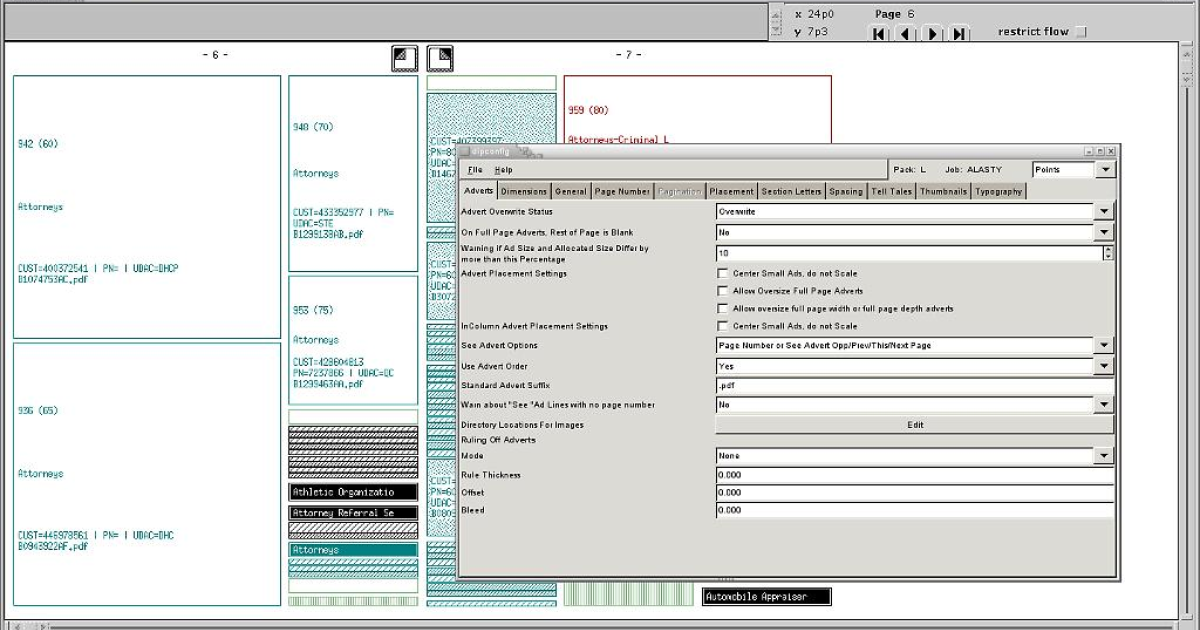Viewport: 1200px width, 630px height.
Task: Open the File menu
Action: pyautogui.click(x=475, y=170)
